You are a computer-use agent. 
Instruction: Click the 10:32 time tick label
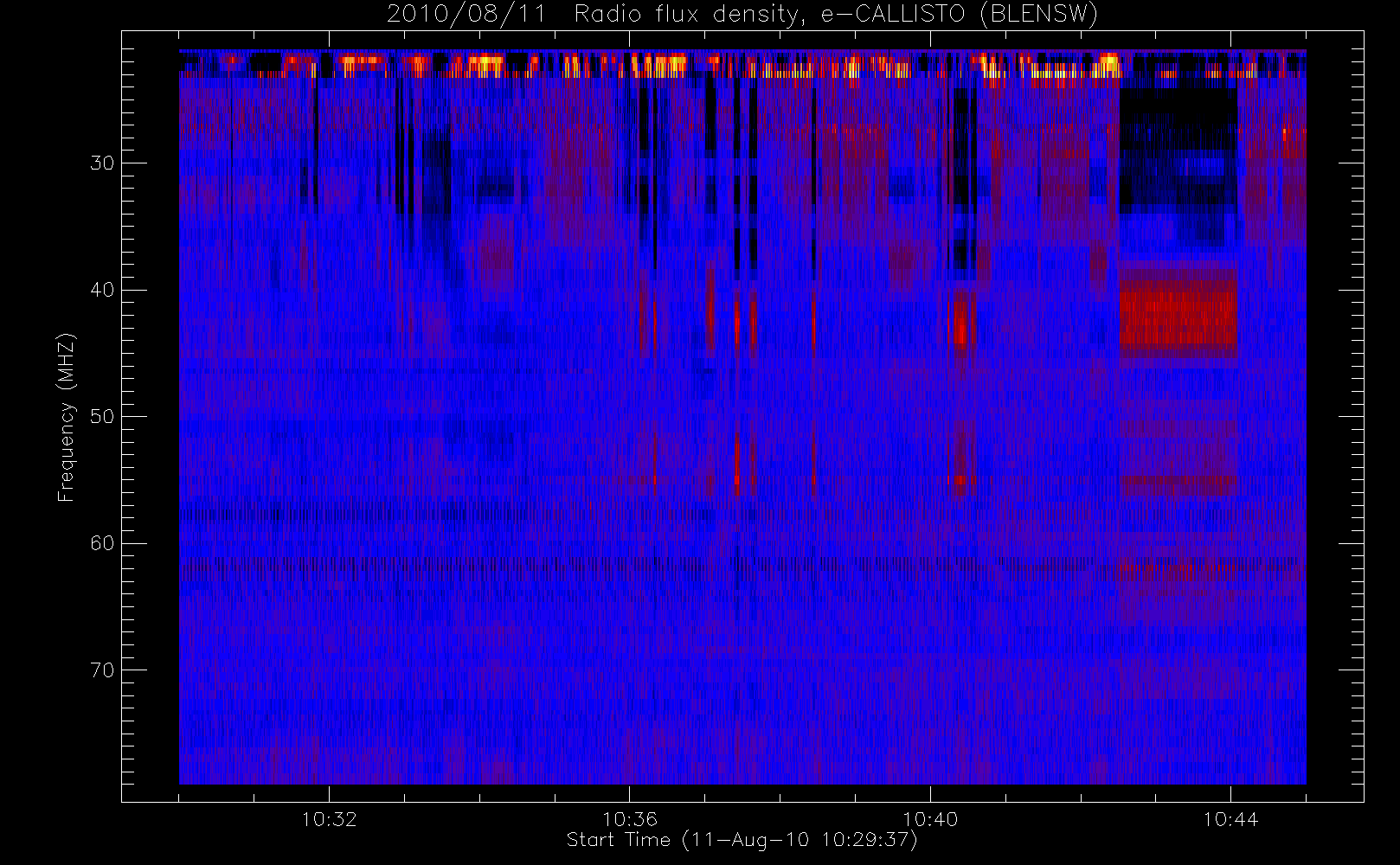(329, 819)
